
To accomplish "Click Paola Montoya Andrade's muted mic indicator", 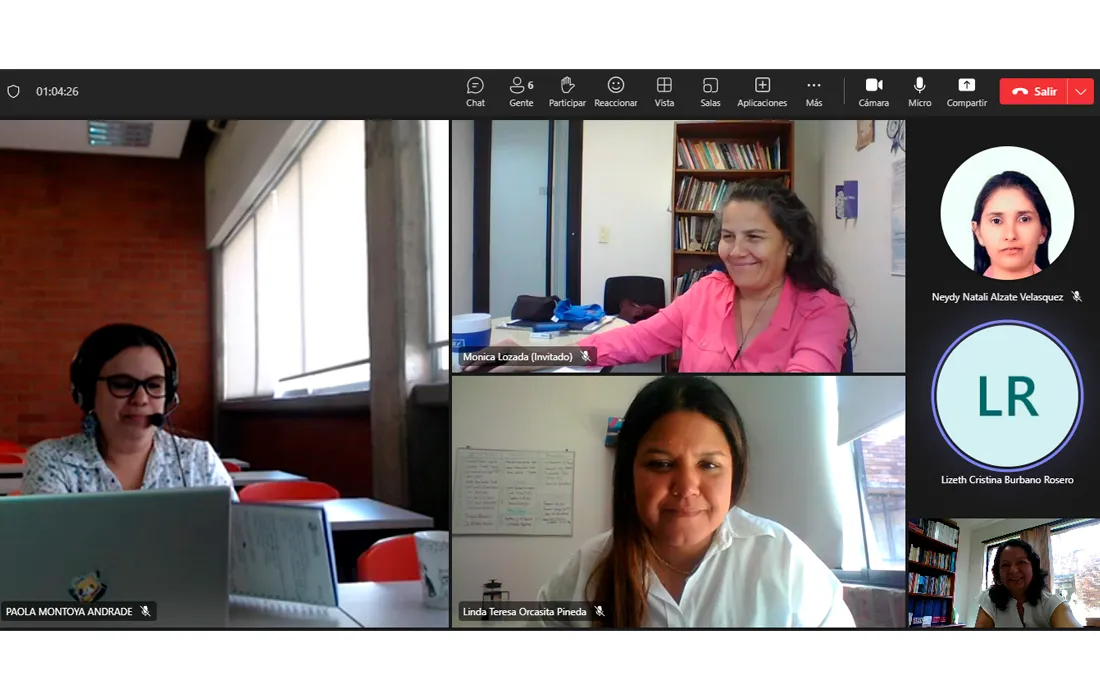I will pos(146,611).
